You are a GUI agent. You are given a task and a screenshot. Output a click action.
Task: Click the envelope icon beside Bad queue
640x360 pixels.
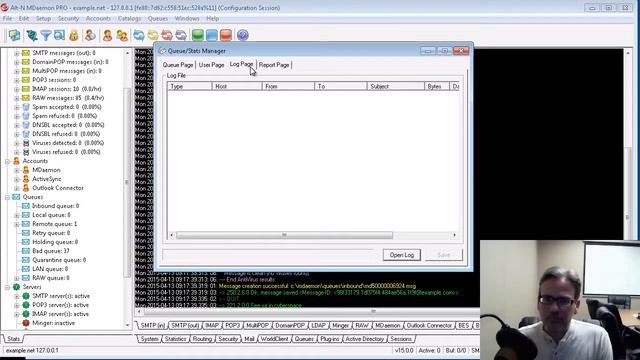pyautogui.click(x=26, y=251)
